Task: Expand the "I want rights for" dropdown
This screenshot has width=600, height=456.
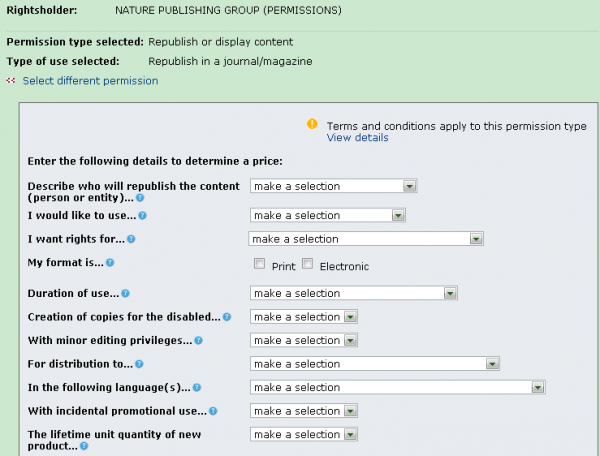Action: 366,239
